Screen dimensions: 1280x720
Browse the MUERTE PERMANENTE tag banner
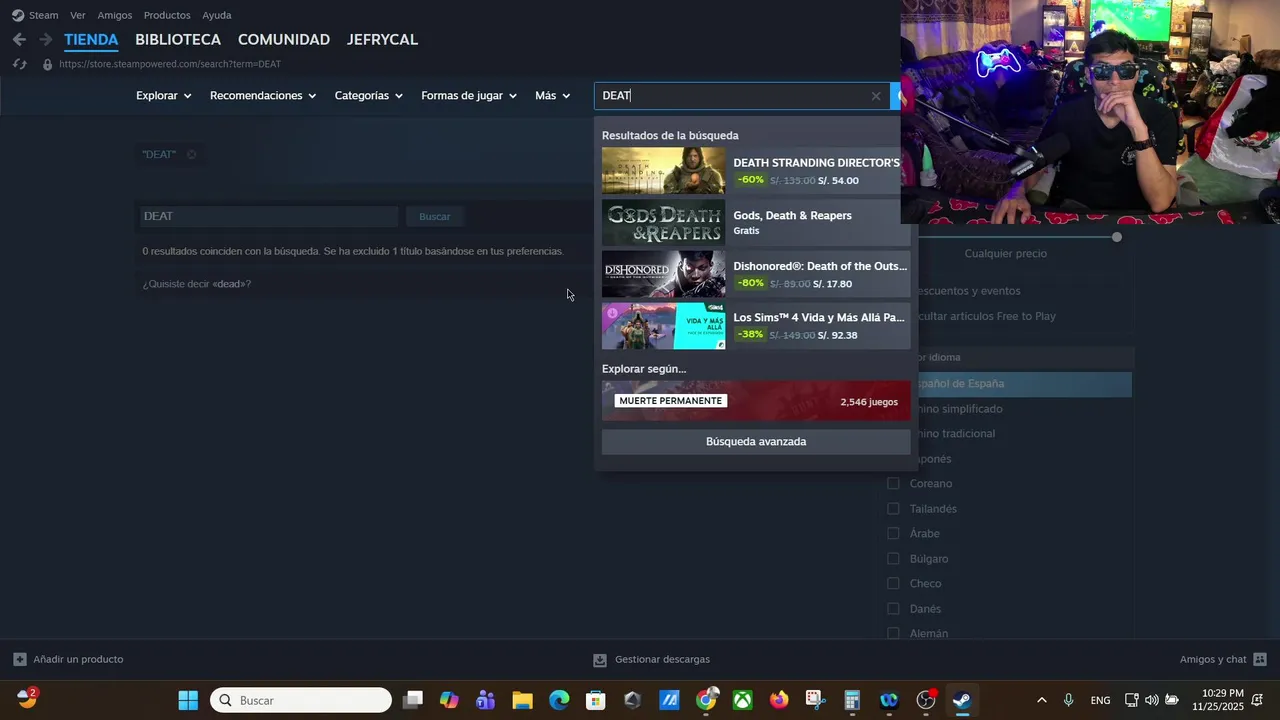tap(756, 401)
